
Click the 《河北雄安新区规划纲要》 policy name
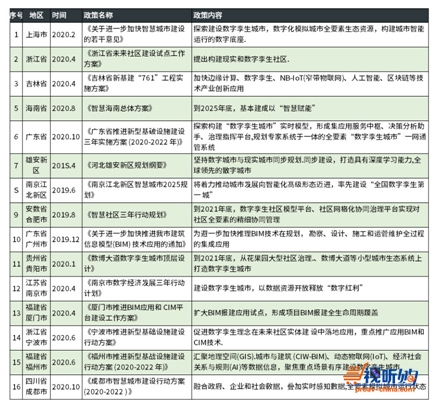[126, 165]
